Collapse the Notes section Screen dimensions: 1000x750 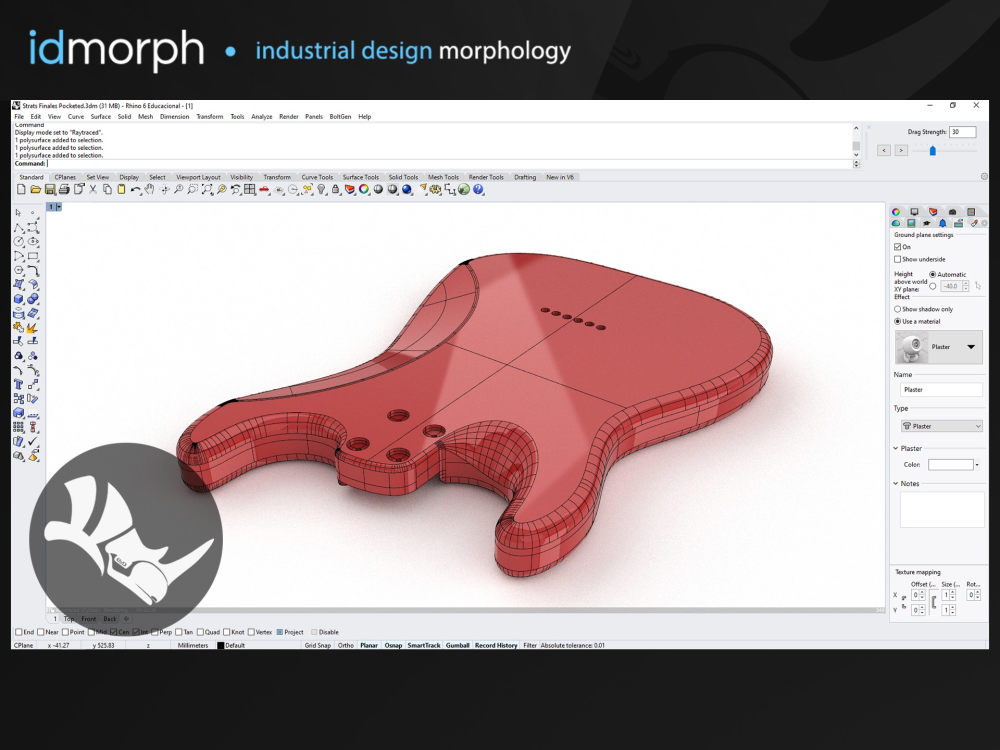(x=895, y=483)
